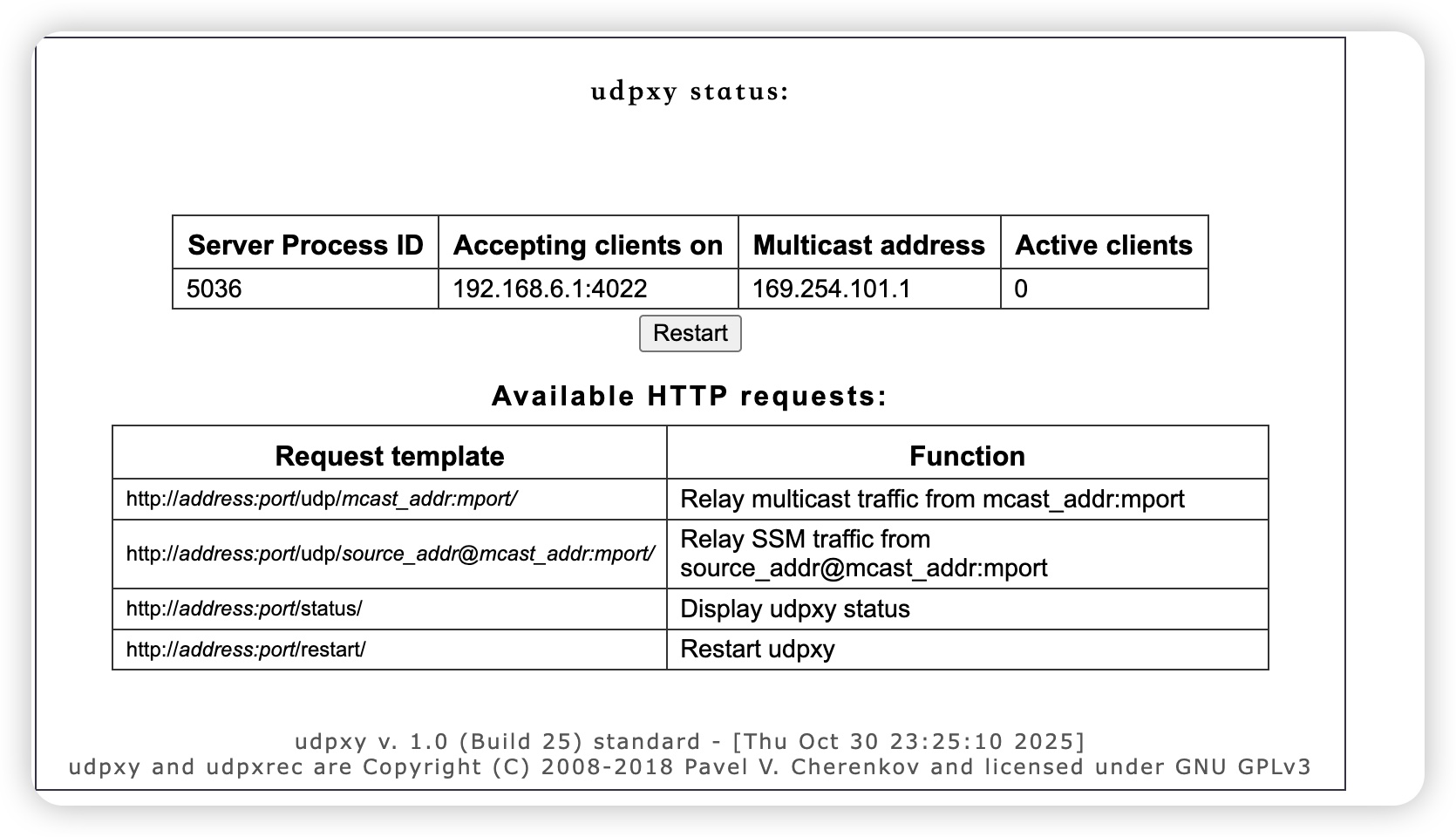The height and width of the screenshot is (837, 1456).
Task: Click the Accepting clients on column header
Action: tap(588, 245)
